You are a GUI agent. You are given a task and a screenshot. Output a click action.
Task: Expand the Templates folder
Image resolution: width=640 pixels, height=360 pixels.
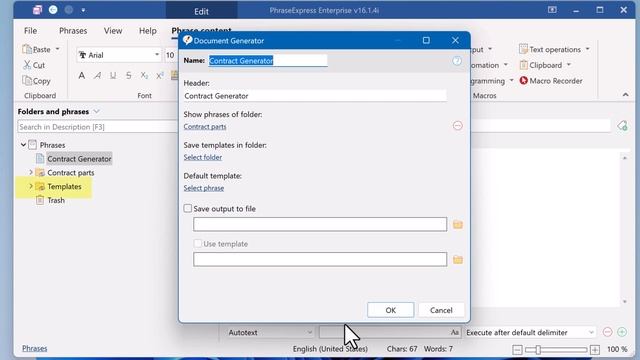pyautogui.click(x=31, y=187)
